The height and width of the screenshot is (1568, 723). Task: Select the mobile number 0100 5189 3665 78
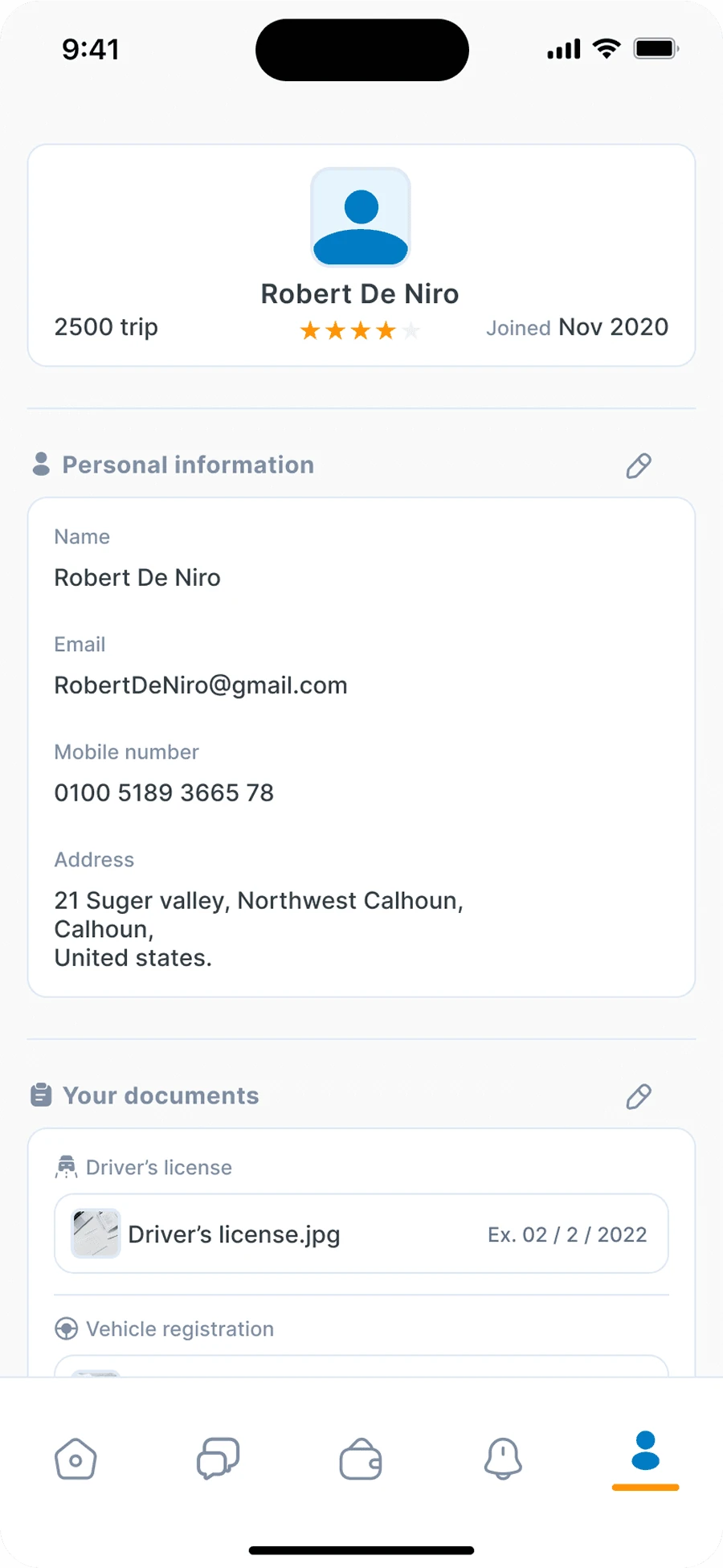pyautogui.click(x=164, y=793)
